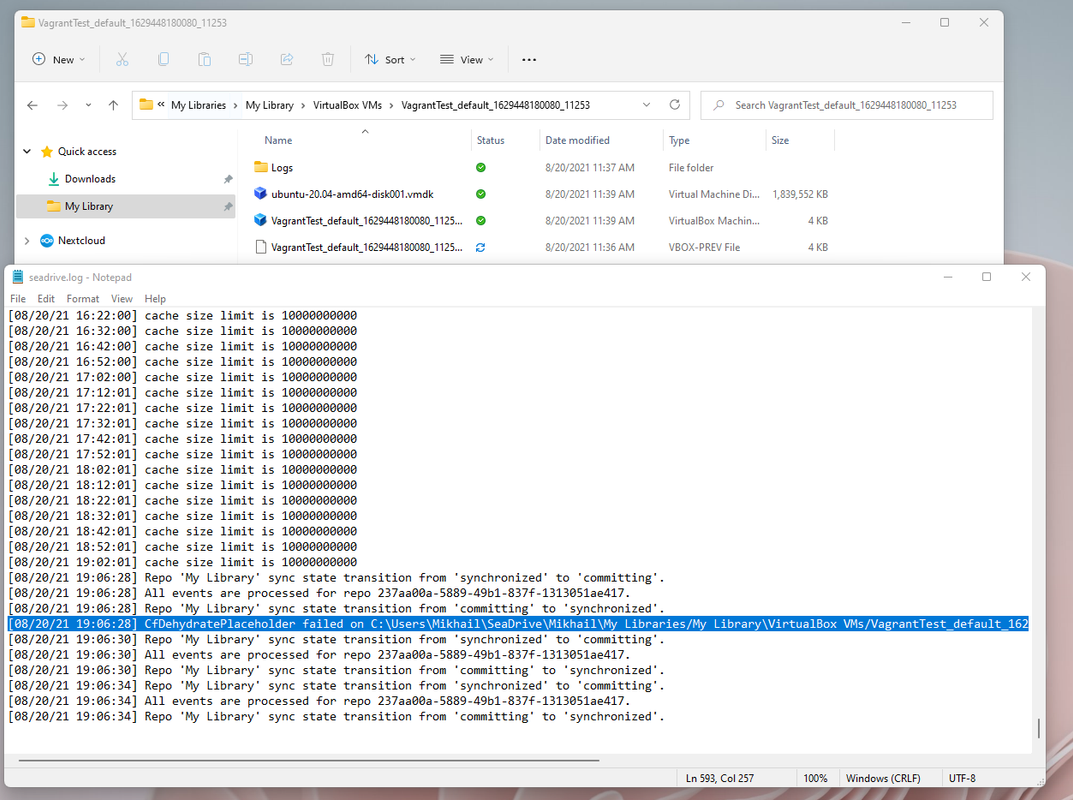The height and width of the screenshot is (800, 1073).
Task: Click the VirtualBox Machine file blue cube icon
Action: coord(261,220)
